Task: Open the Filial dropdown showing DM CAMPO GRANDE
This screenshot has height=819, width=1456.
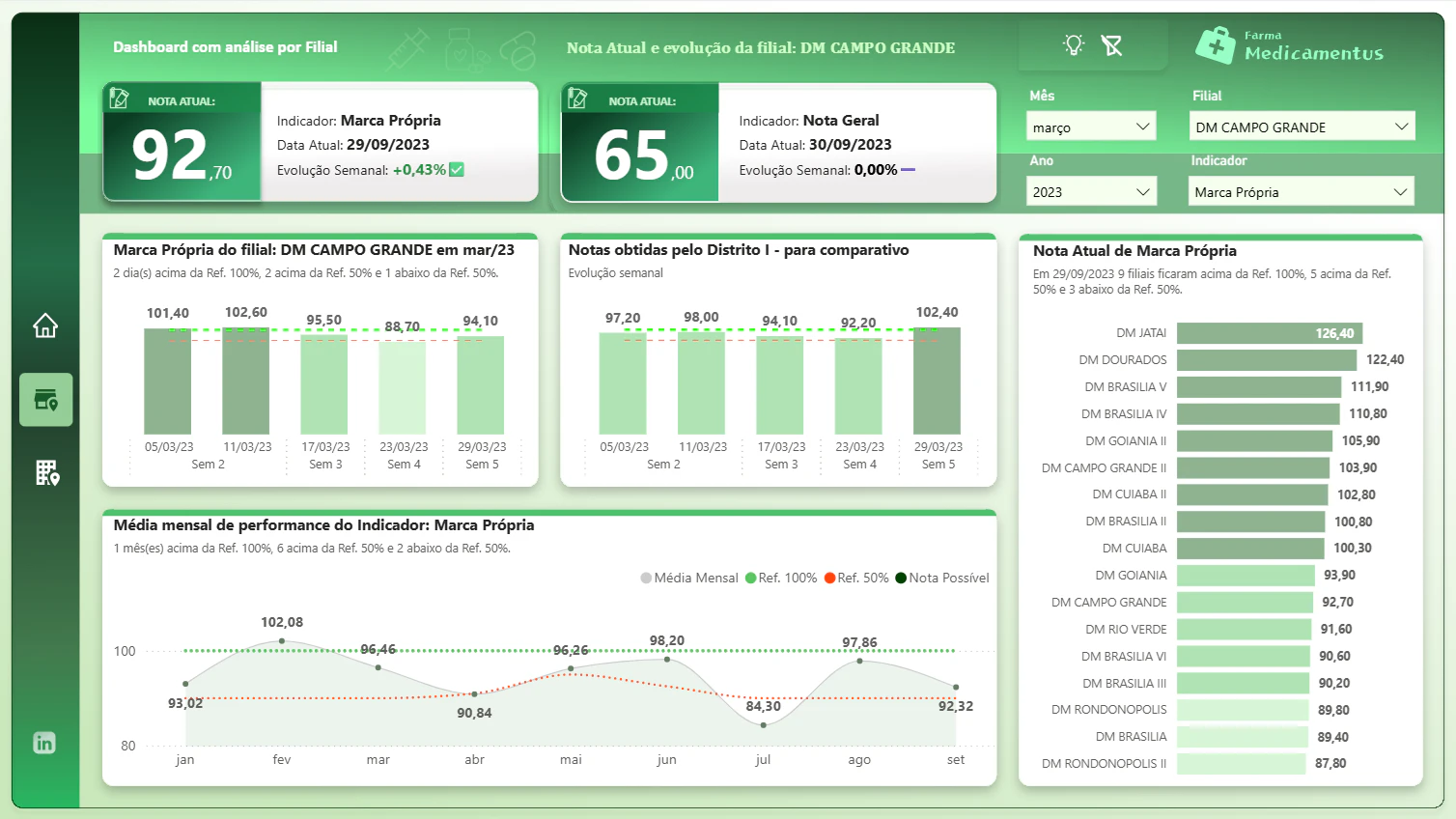Action: pyautogui.click(x=1302, y=127)
